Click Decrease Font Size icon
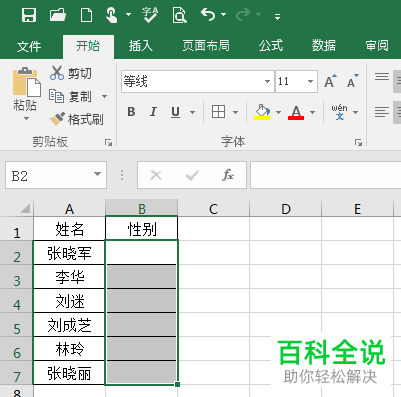Image resolution: width=401 pixels, height=397 pixels. click(352, 81)
